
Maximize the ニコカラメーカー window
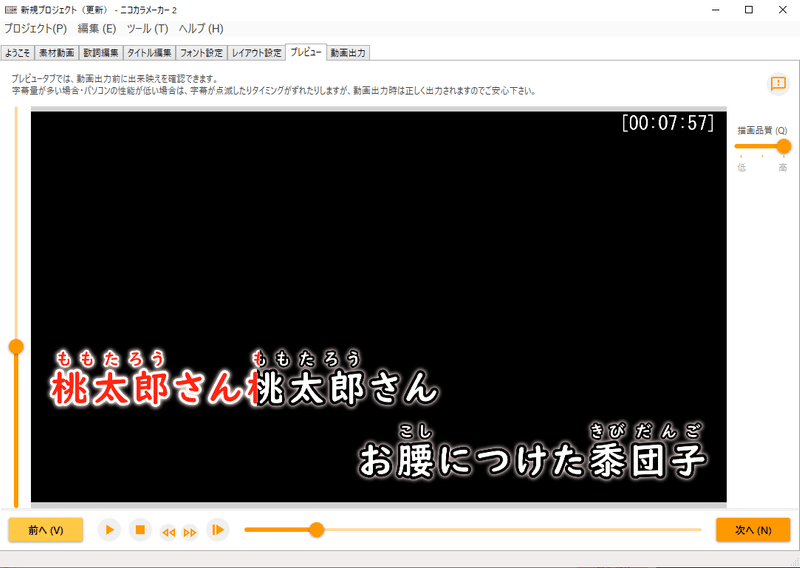tap(749, 10)
